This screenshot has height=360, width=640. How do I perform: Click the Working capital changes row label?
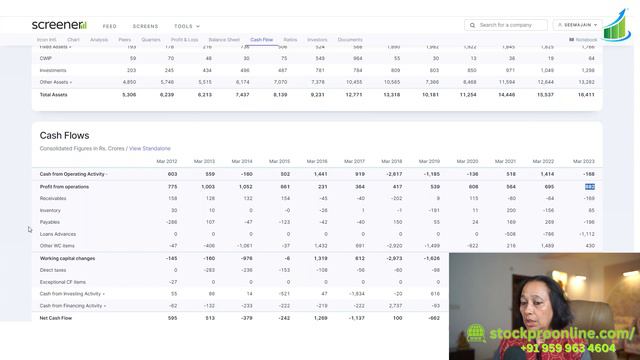coord(67,258)
